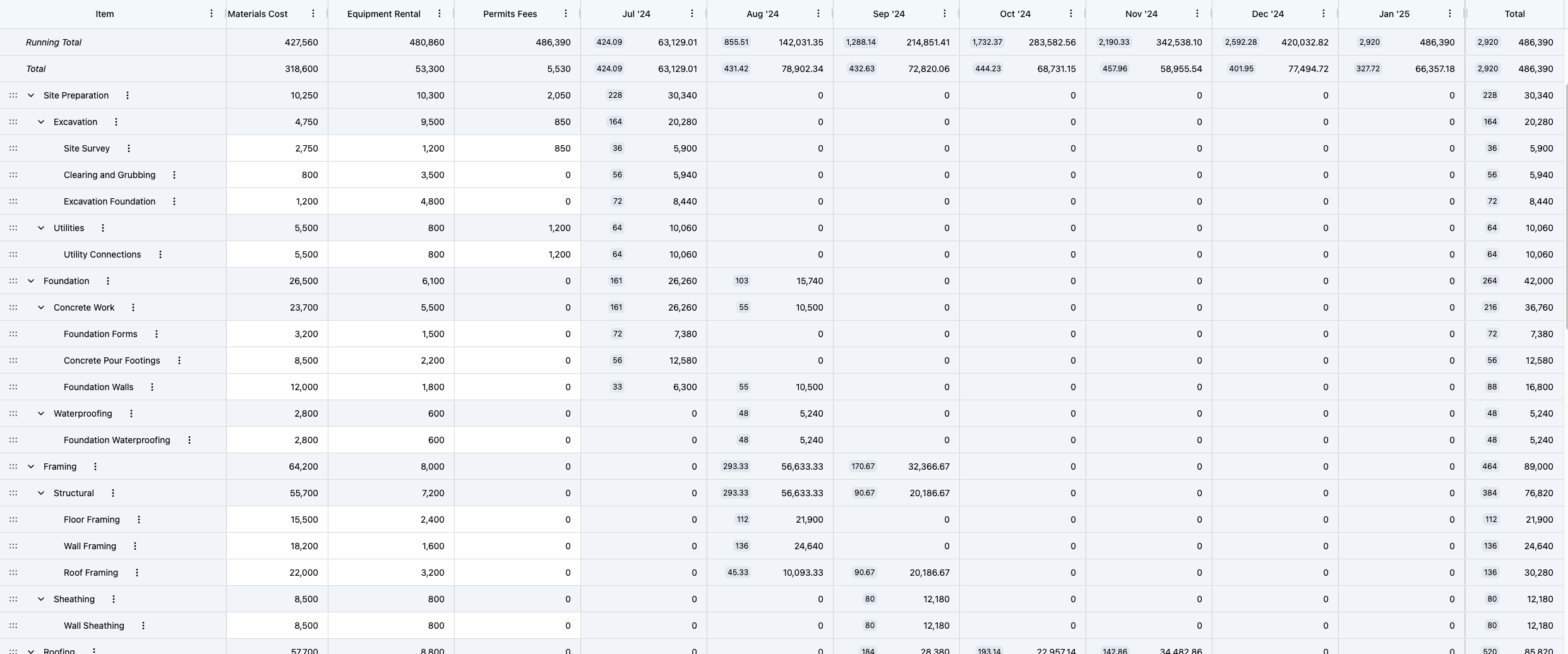Open the Waterproofing row options menu

(131, 413)
